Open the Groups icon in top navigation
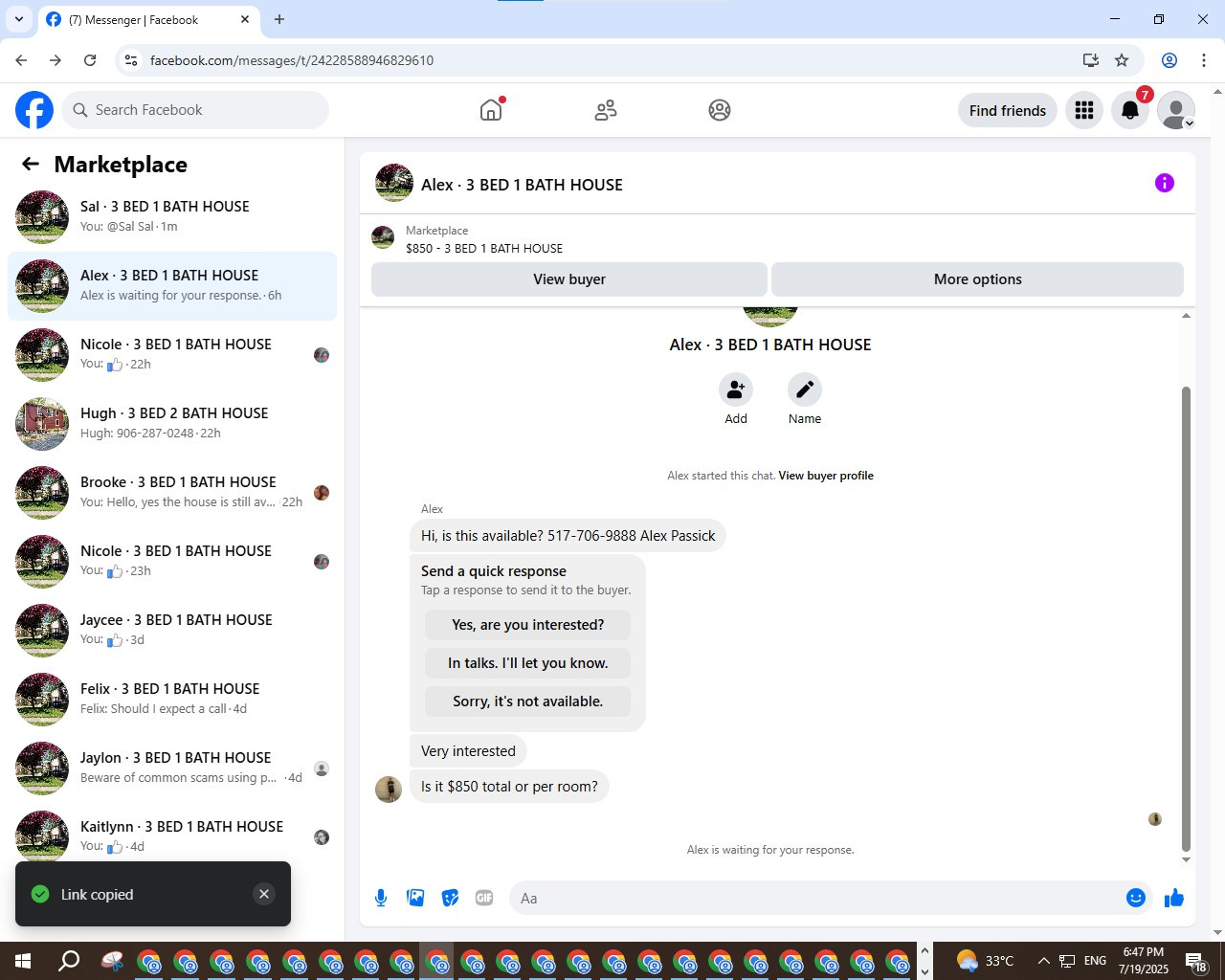 pyautogui.click(x=720, y=110)
